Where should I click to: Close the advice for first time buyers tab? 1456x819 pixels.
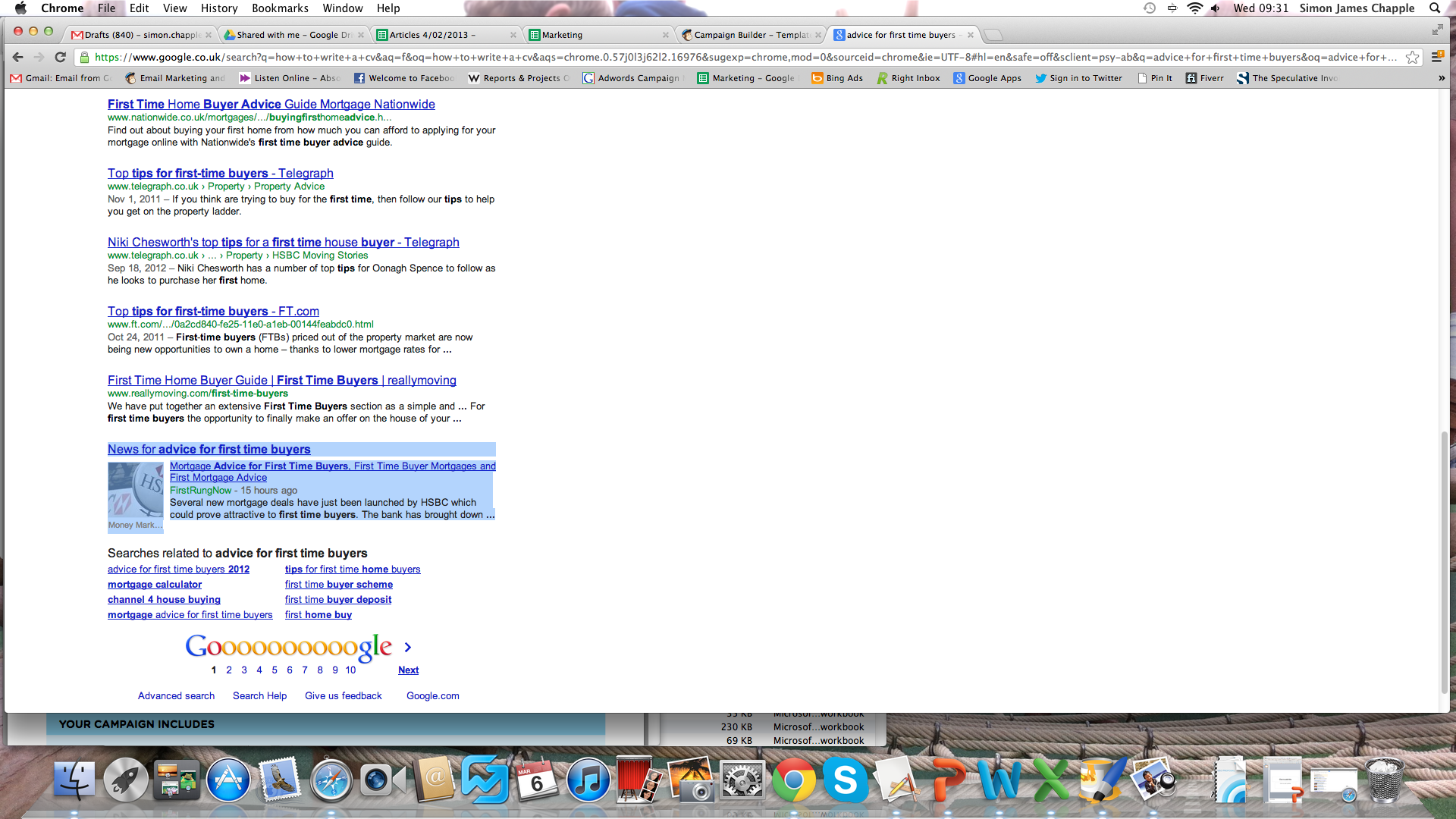click(970, 35)
